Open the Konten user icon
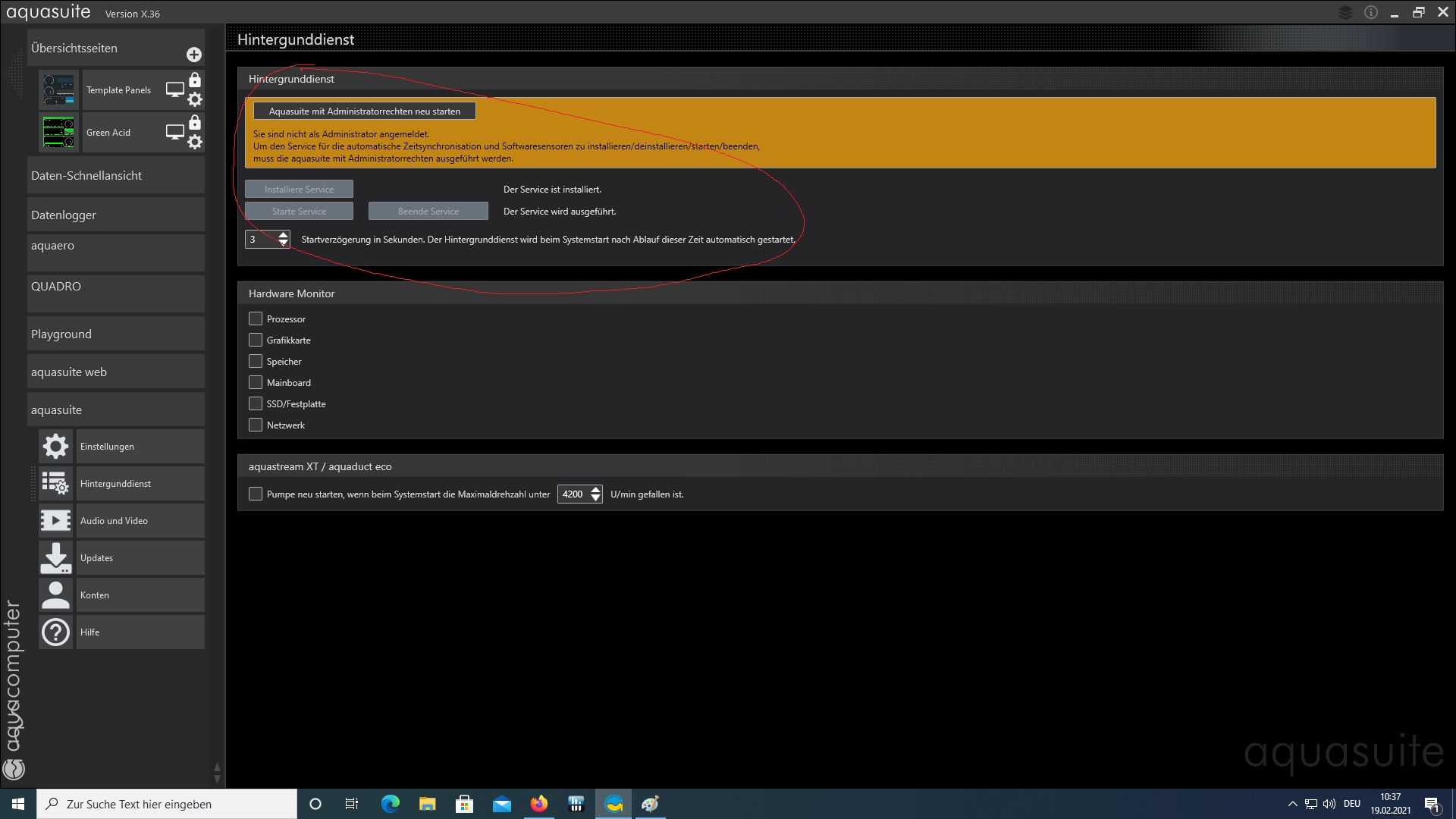Viewport: 1456px width, 819px height. 55,595
